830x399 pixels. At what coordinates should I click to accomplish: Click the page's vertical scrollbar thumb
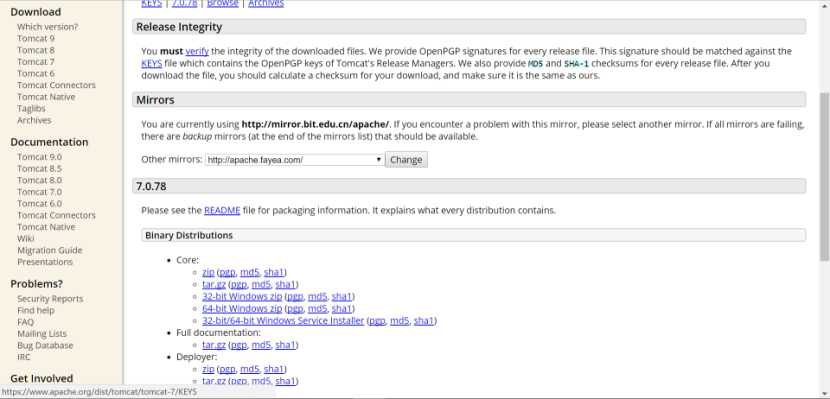[x=825, y=176]
